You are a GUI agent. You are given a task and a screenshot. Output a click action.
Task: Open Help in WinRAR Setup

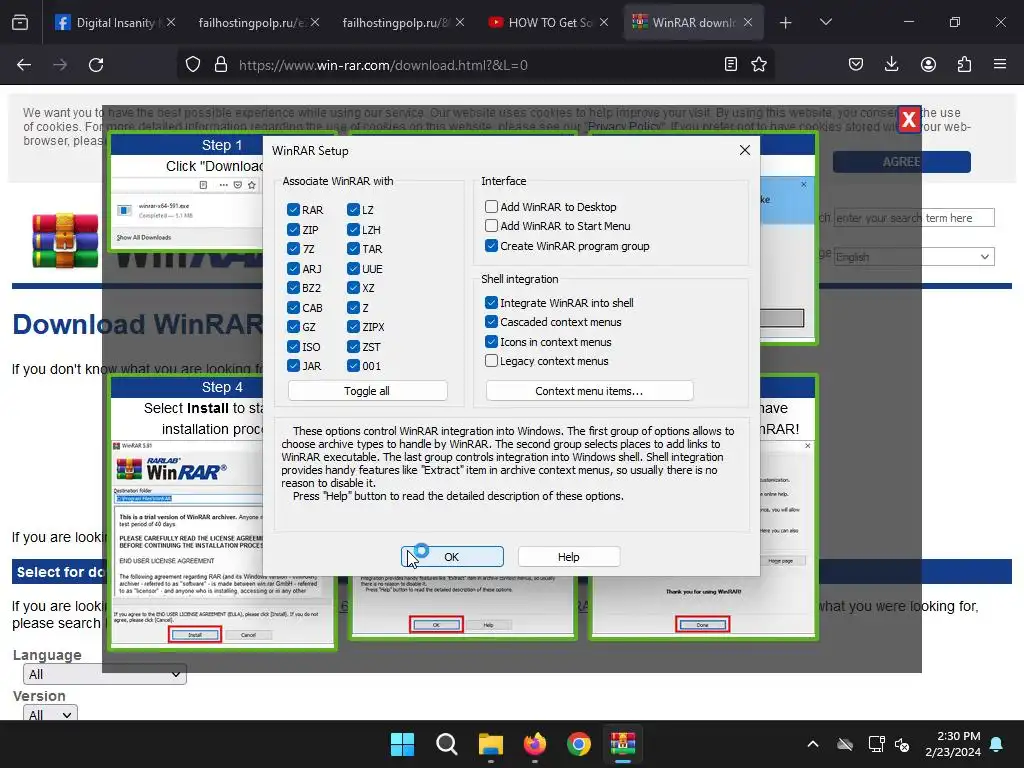click(x=568, y=556)
